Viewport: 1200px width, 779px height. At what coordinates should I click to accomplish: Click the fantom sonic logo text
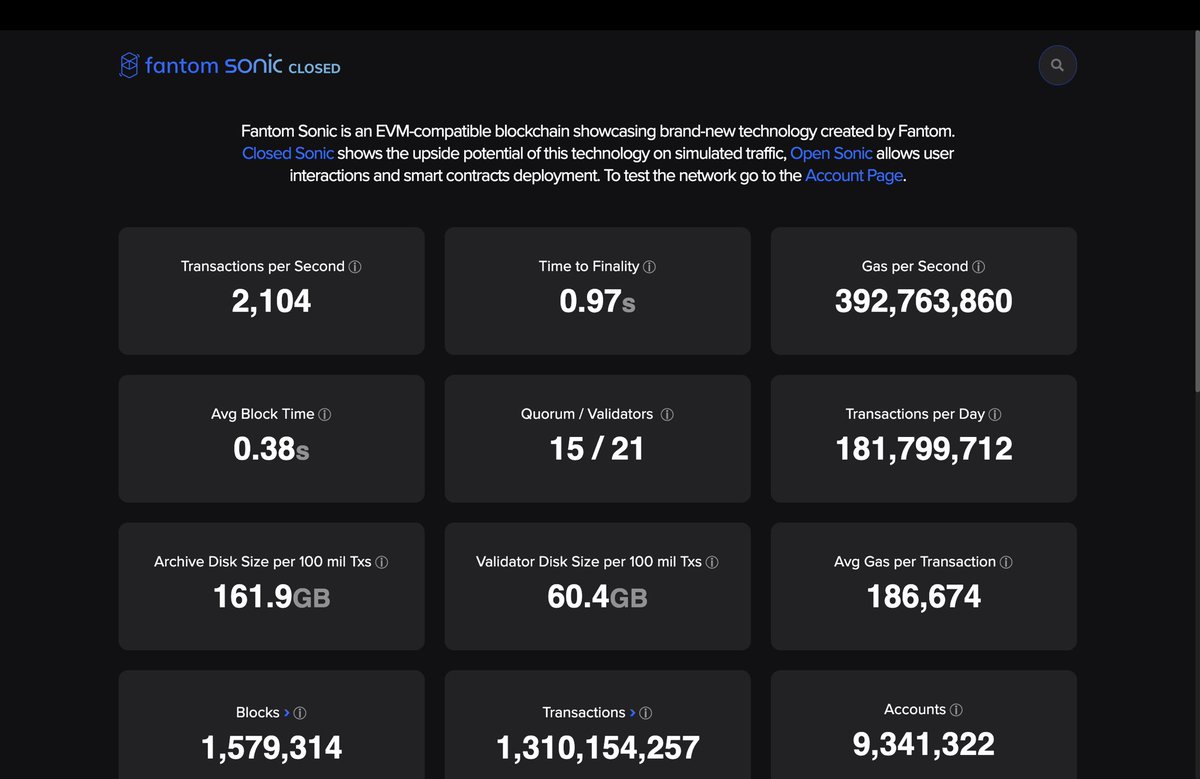214,66
